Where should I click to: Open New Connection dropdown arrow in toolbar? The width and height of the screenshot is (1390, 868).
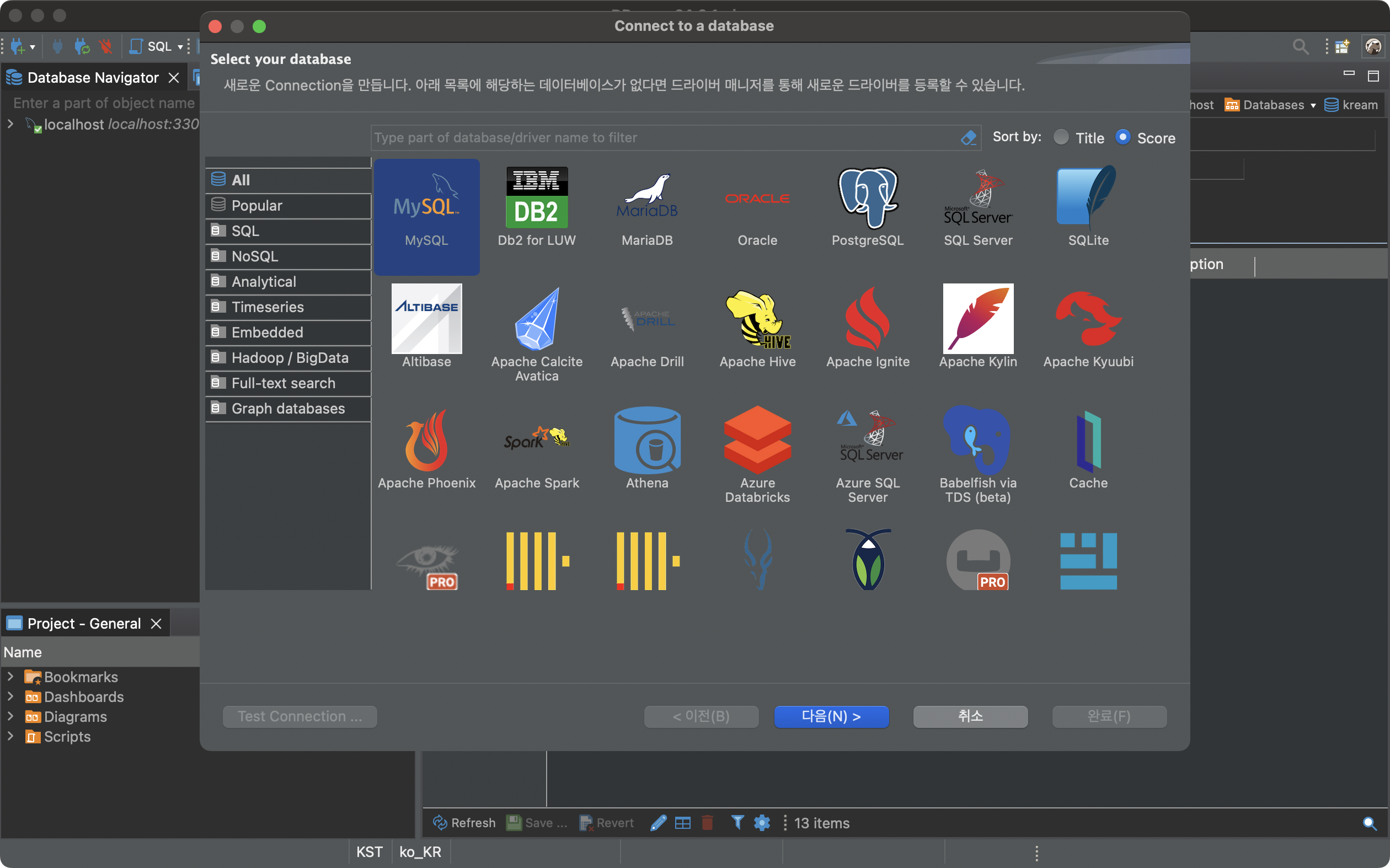coord(33,46)
